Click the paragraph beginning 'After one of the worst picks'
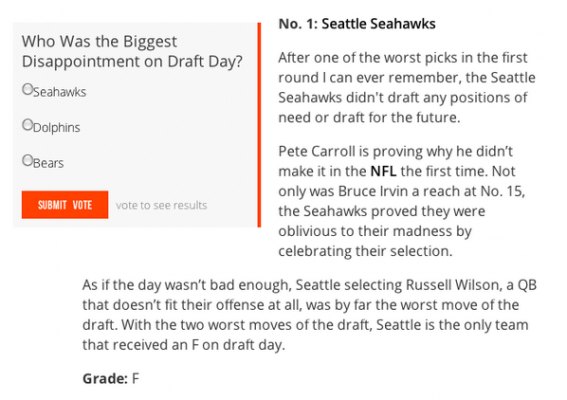This screenshot has height=400, width=567. tap(407, 88)
